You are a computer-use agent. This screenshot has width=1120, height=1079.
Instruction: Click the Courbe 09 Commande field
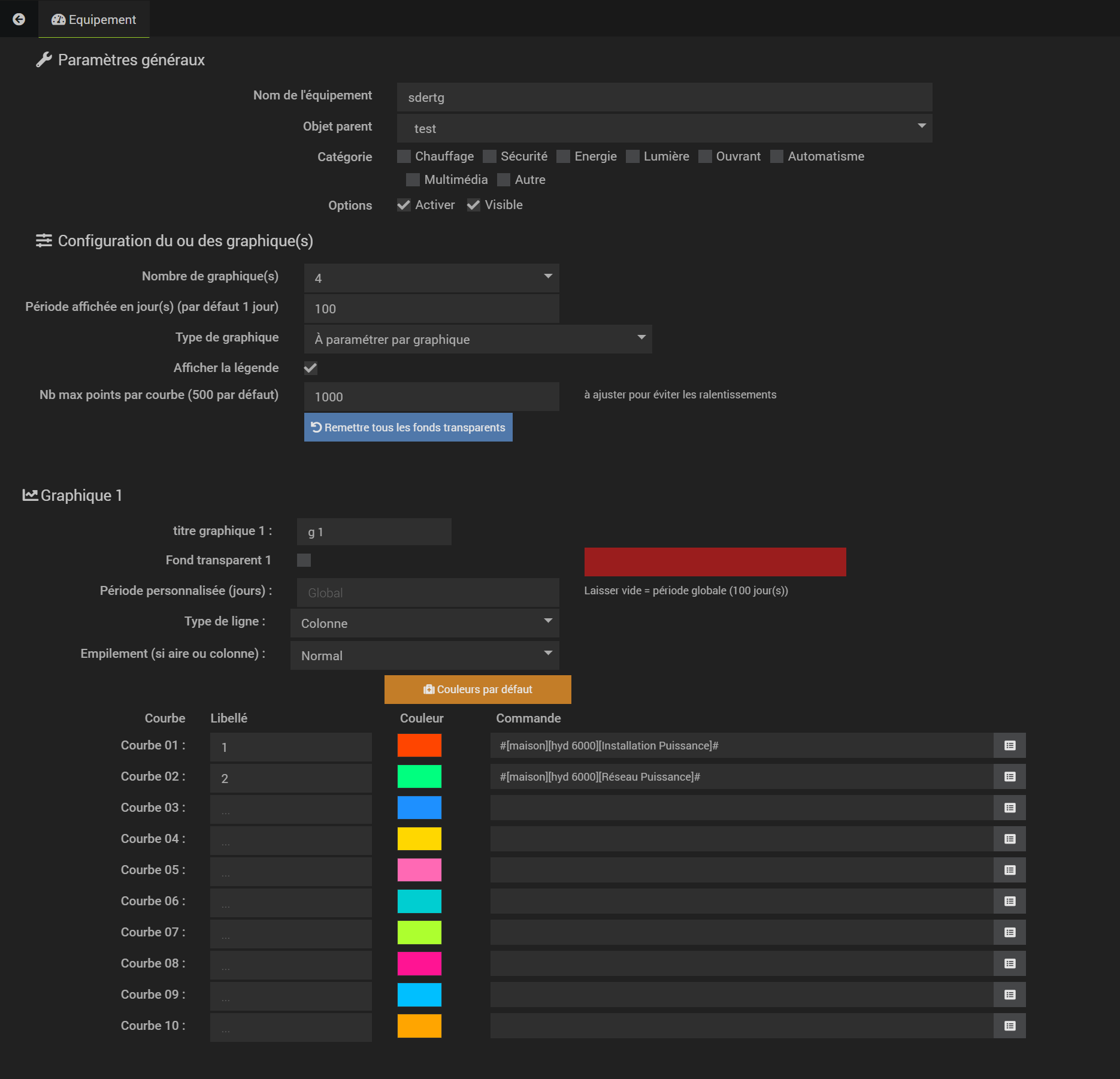click(742, 995)
